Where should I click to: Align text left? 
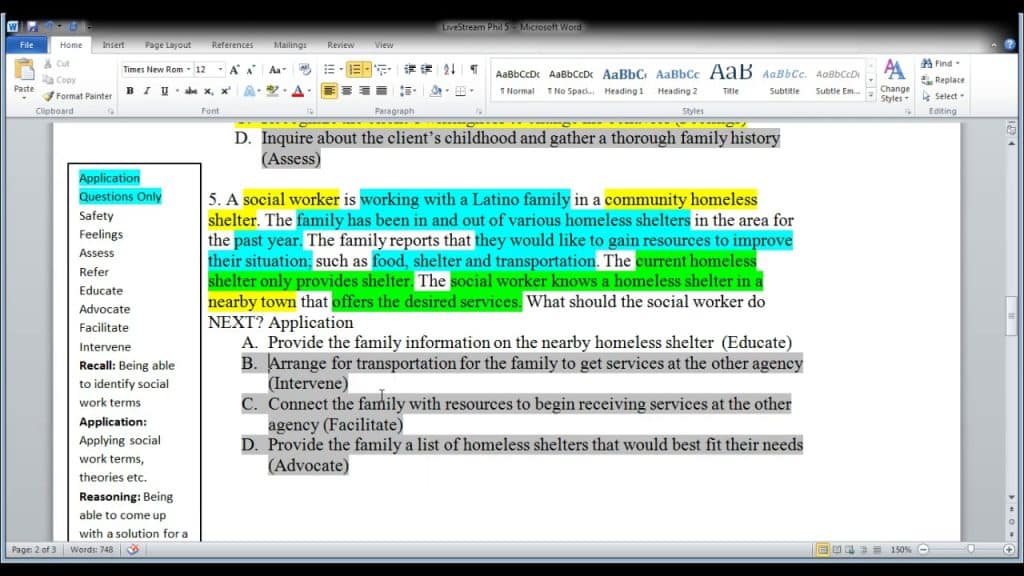[329, 91]
